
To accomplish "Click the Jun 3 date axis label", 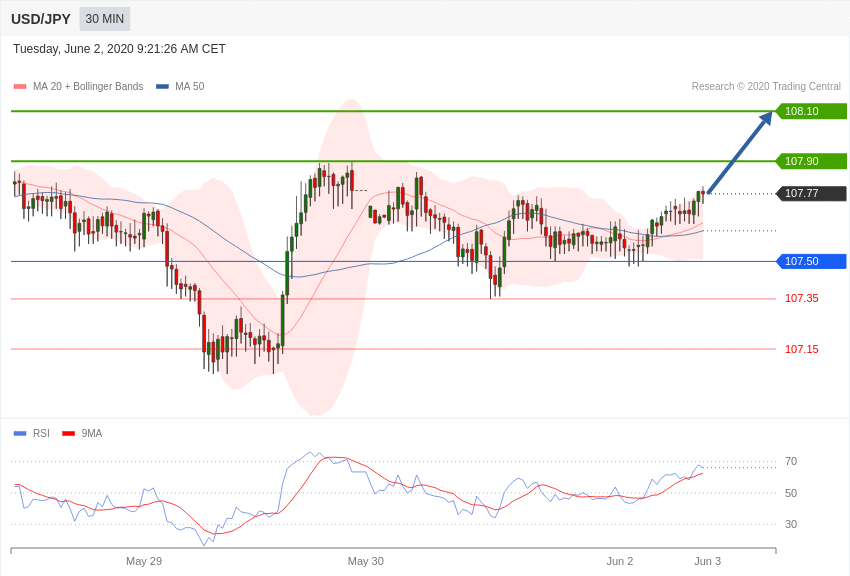I will 707,561.
